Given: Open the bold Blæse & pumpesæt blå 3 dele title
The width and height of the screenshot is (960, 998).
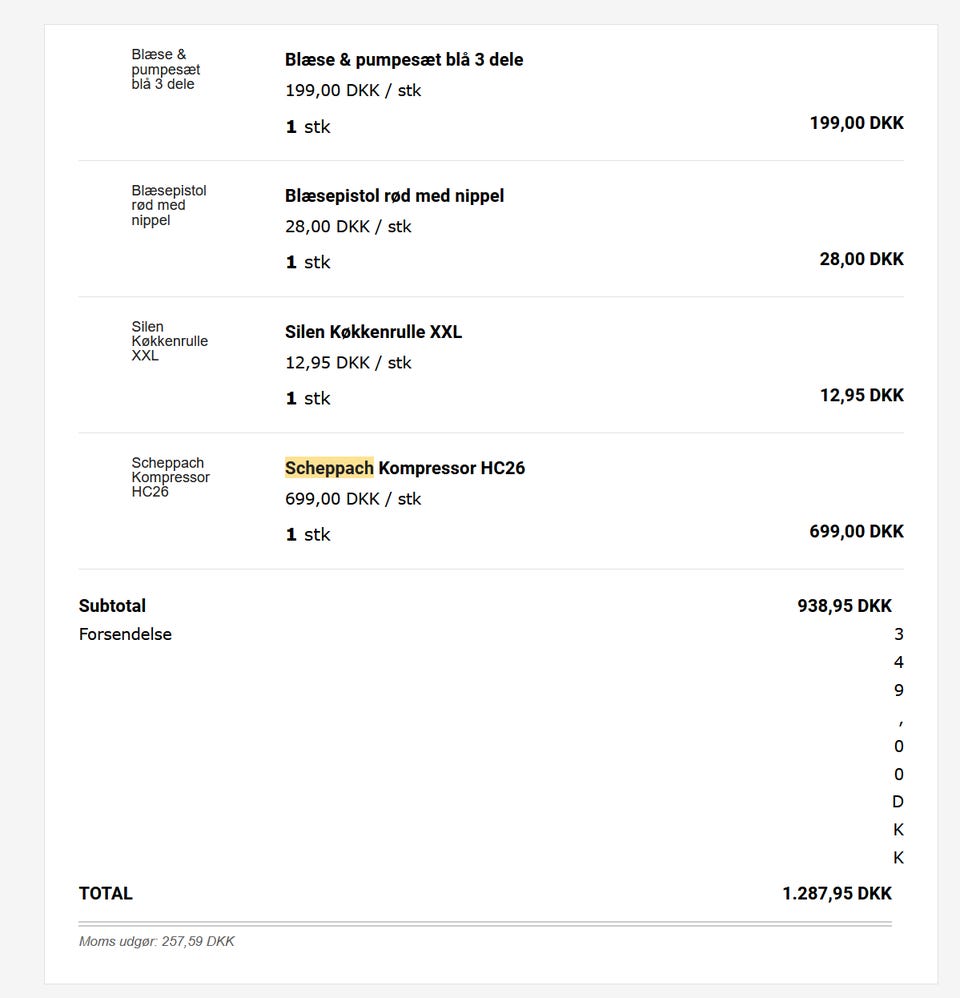Looking at the screenshot, I should tap(404, 60).
